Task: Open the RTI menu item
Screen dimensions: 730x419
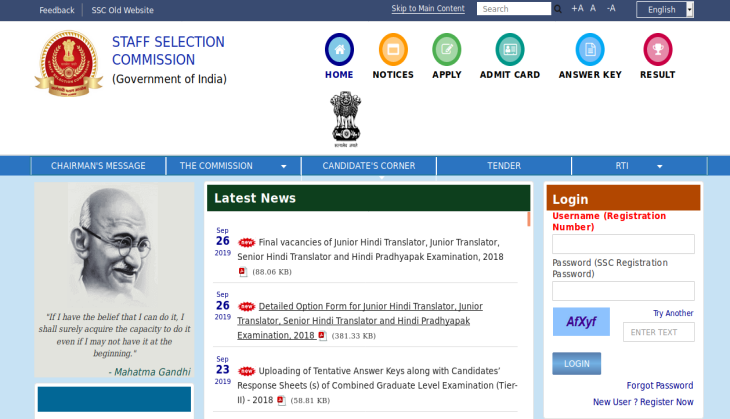Action: coord(622,166)
